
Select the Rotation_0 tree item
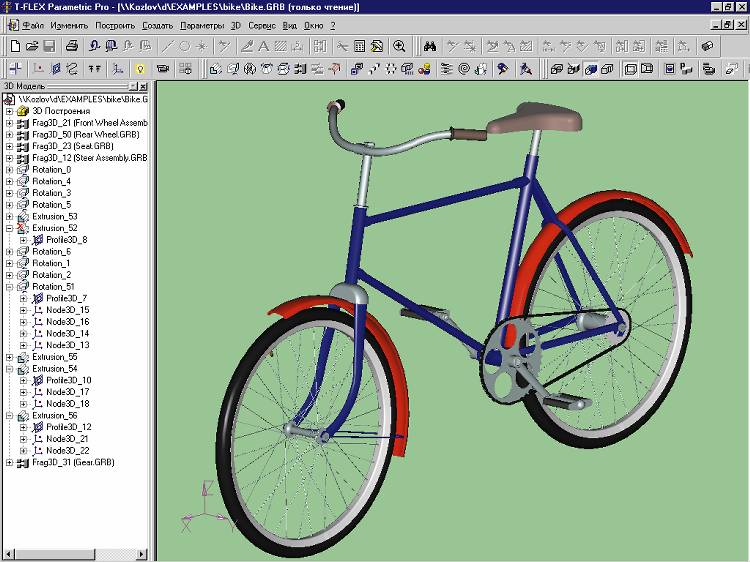click(x=52, y=170)
